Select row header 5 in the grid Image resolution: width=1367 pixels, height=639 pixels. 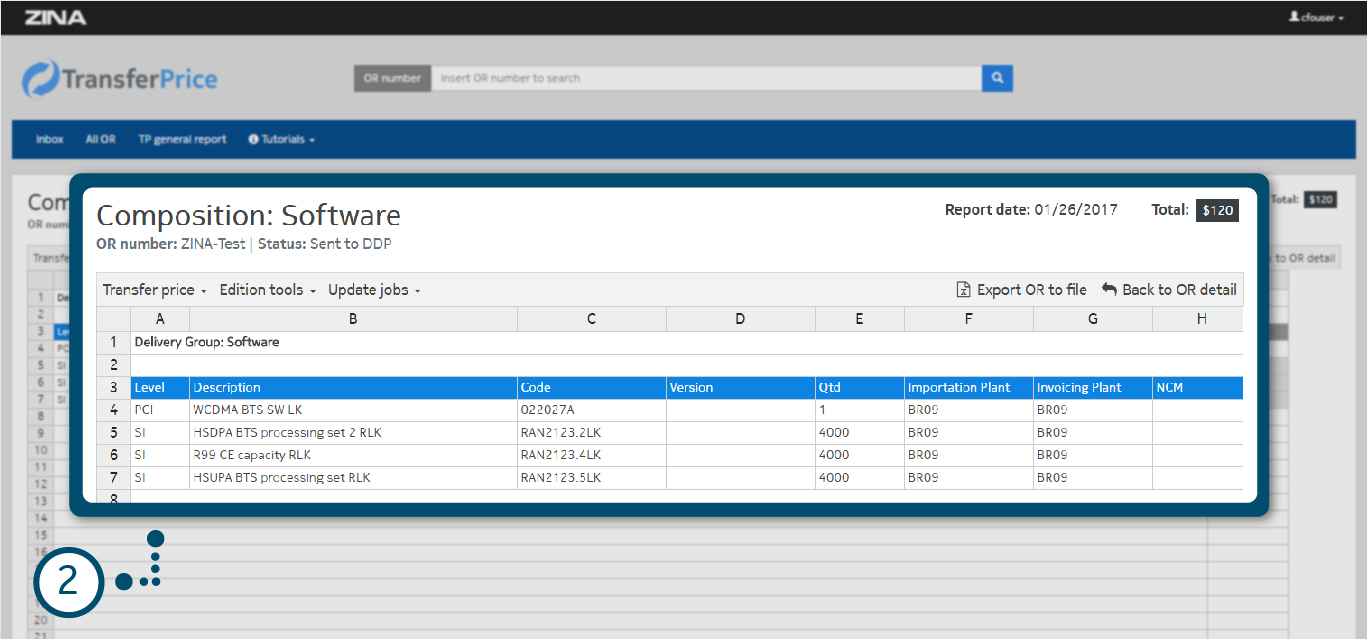click(x=113, y=433)
